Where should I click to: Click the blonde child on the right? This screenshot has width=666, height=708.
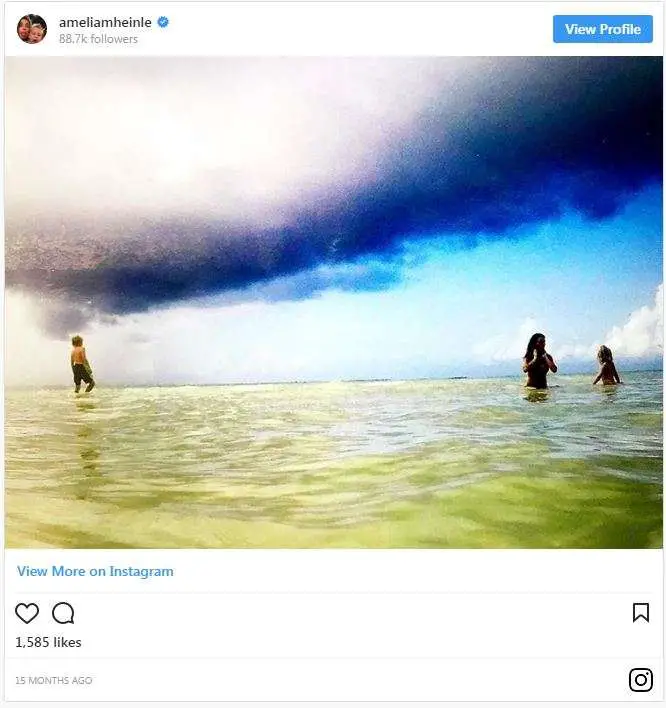pyautogui.click(x=606, y=366)
